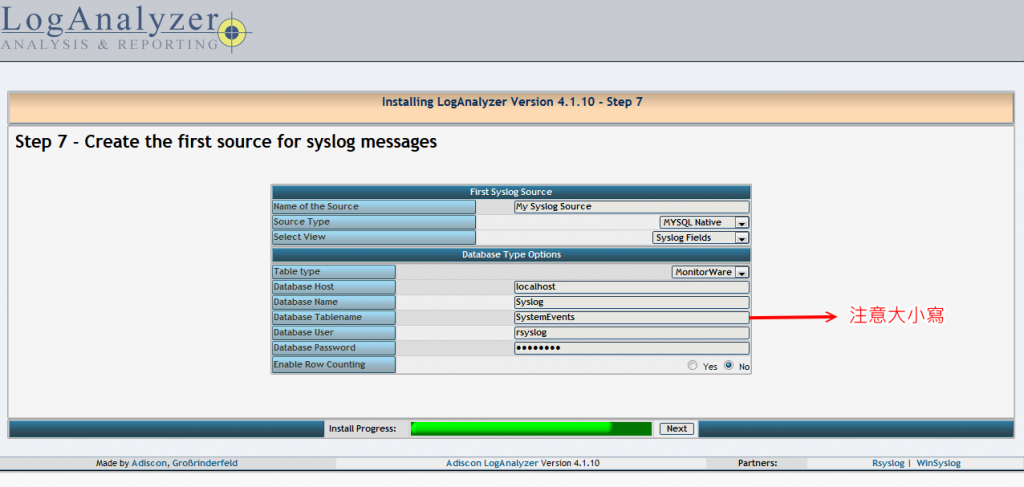Image resolution: width=1024 pixels, height=487 pixels.
Task: Click the Partners: footer label
Action: 758,463
